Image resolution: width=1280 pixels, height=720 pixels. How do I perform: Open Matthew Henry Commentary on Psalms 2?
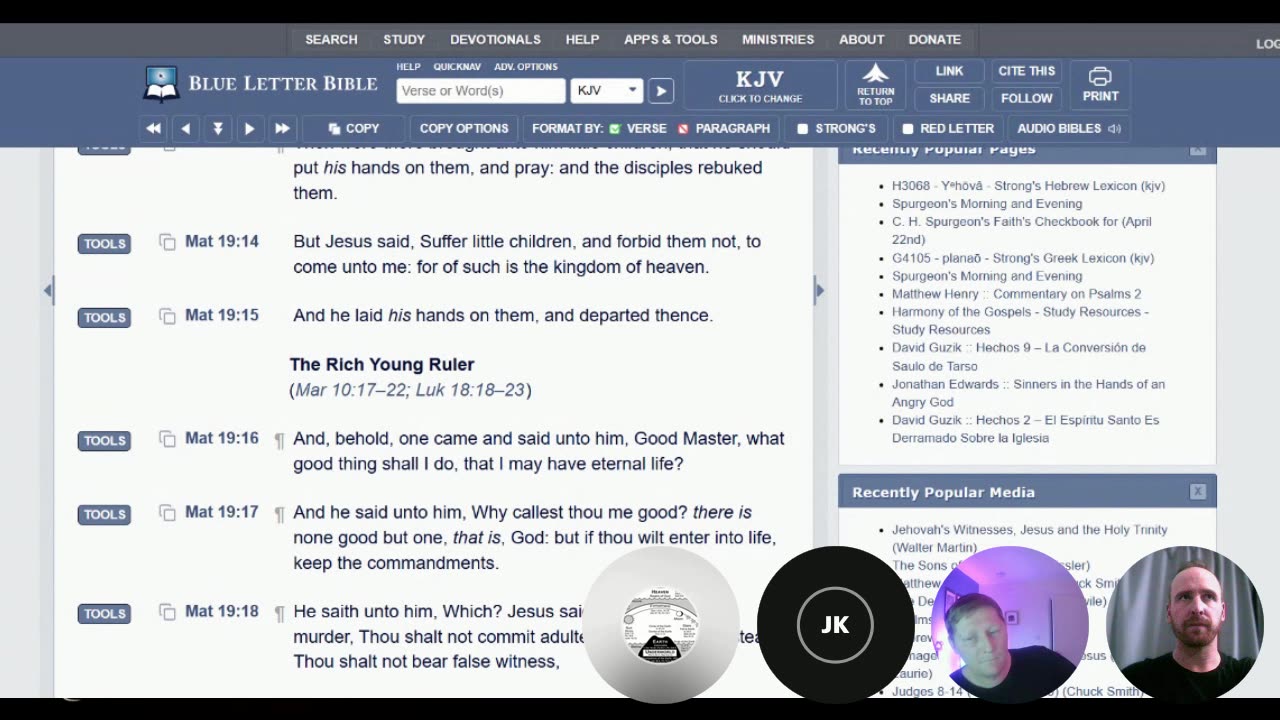[1016, 294]
